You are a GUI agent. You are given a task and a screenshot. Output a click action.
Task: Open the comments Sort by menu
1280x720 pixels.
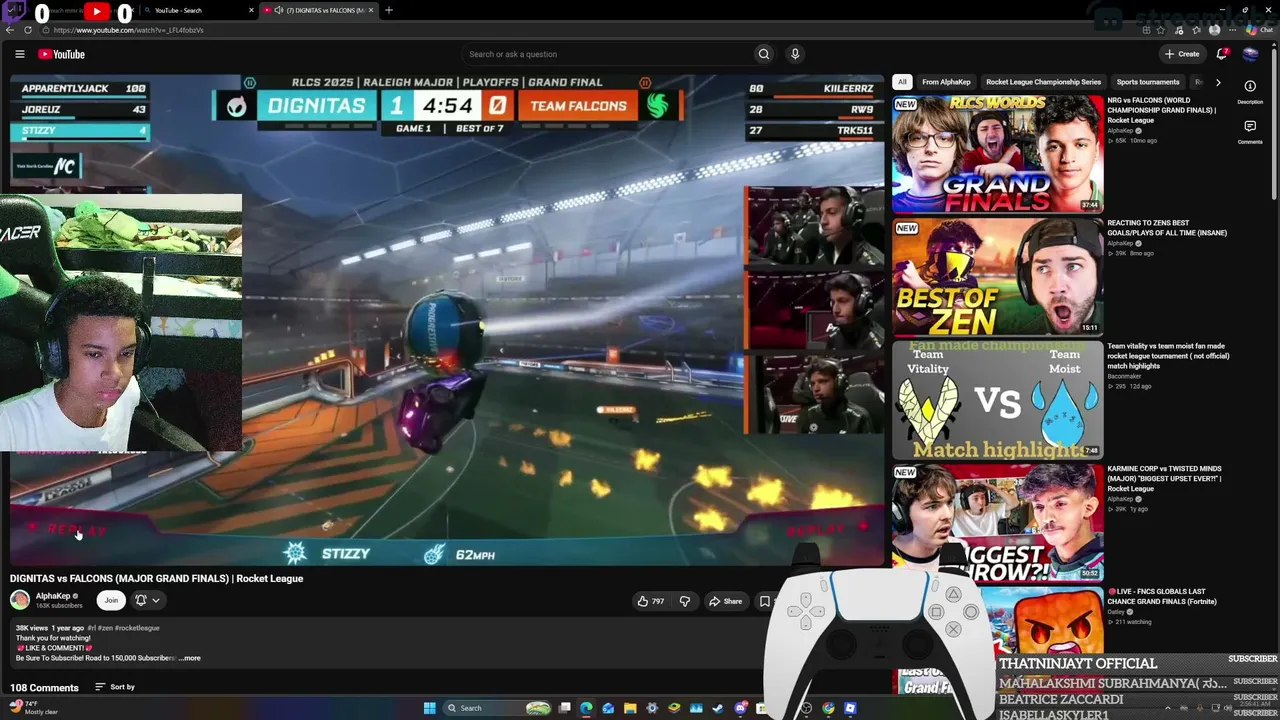tap(115, 687)
